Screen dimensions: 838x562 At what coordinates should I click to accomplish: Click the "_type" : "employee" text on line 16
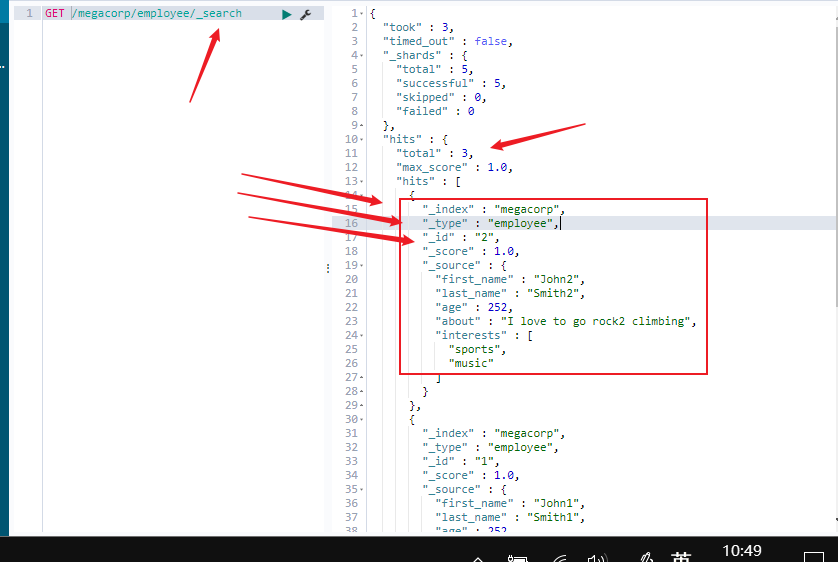pyautogui.click(x=491, y=223)
